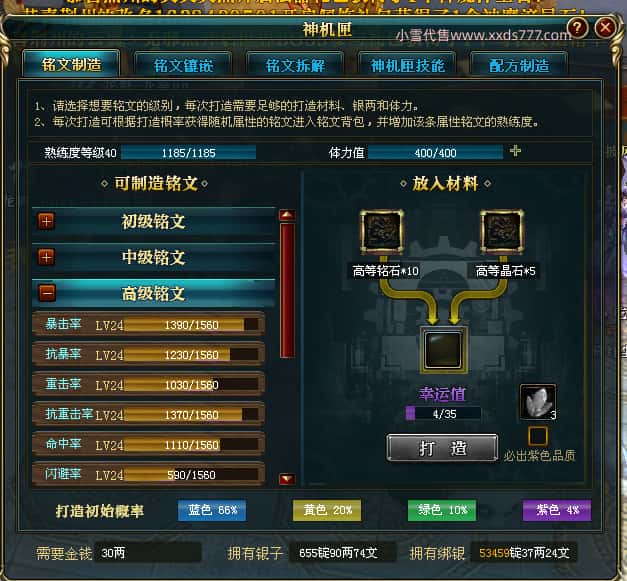627x581 pixels.
Task: Expand the 初级铭文 category
Action: pyautogui.click(x=46, y=221)
